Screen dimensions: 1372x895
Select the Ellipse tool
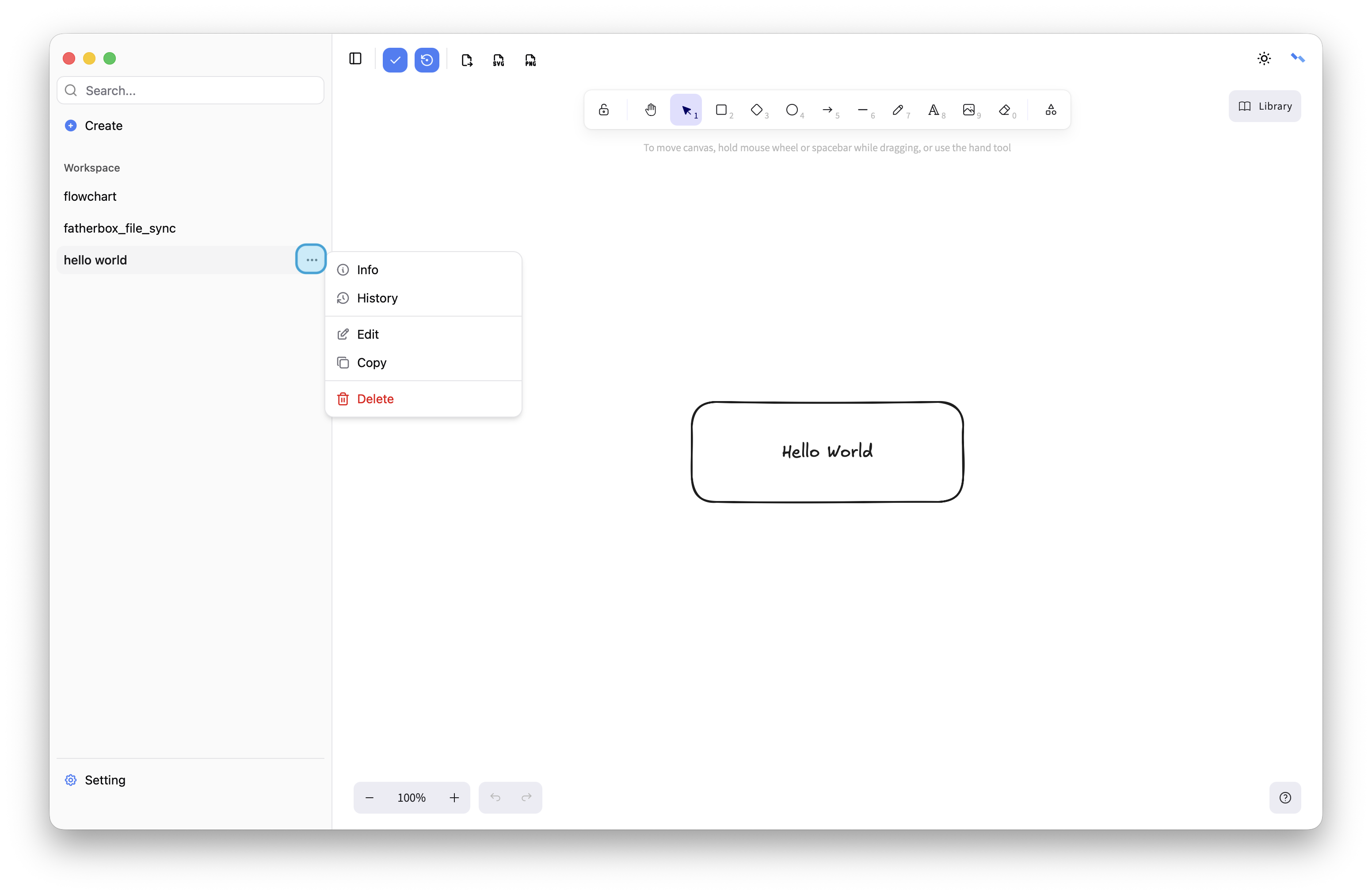click(792, 110)
